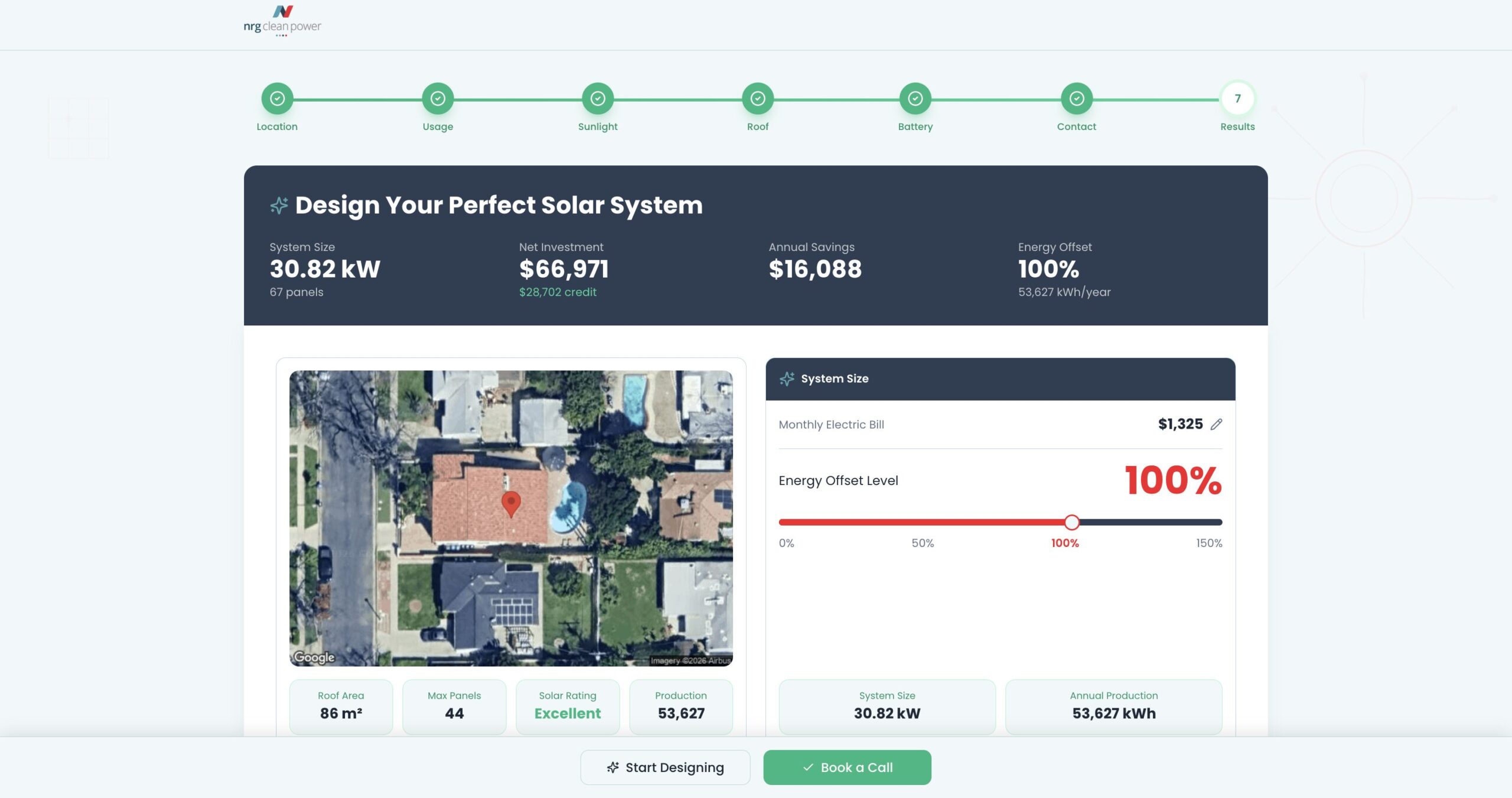
Task: Click the $66,971 net investment figure
Action: point(564,269)
